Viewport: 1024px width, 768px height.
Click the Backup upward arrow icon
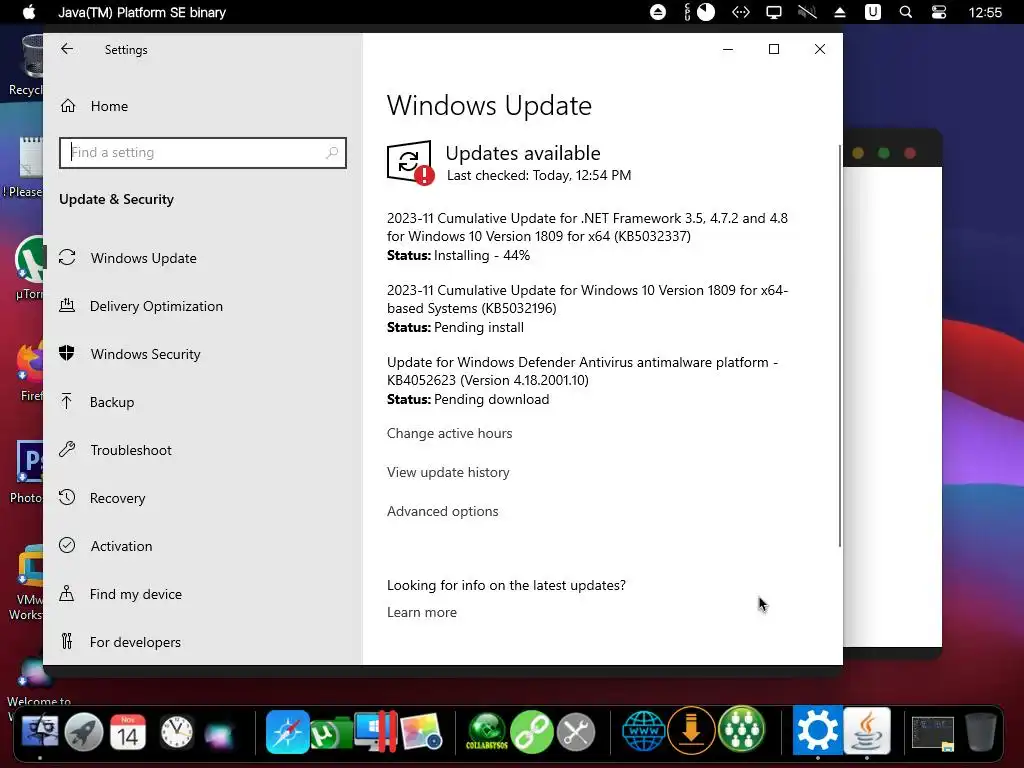tap(67, 401)
